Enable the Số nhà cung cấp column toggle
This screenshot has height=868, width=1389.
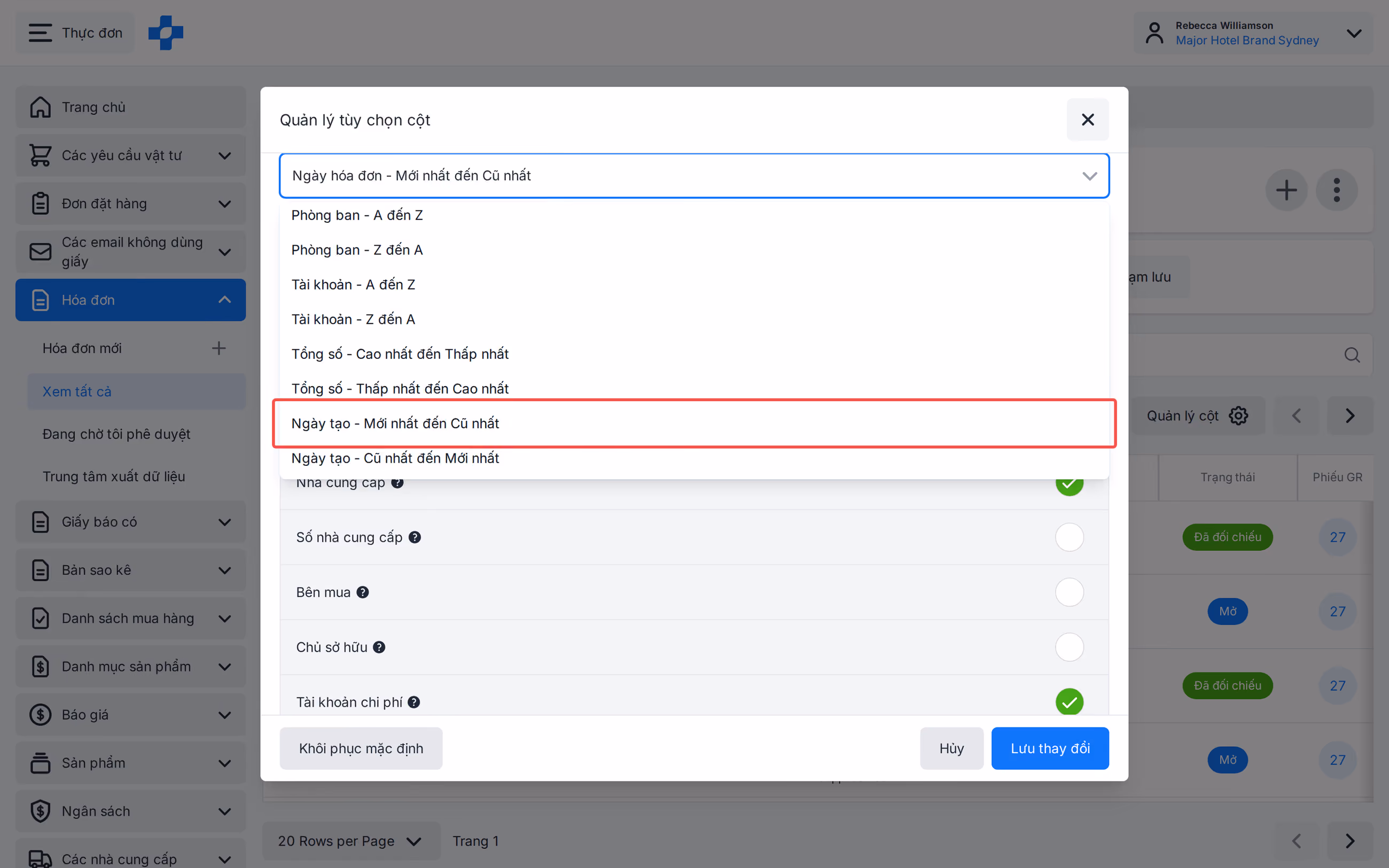click(1070, 537)
